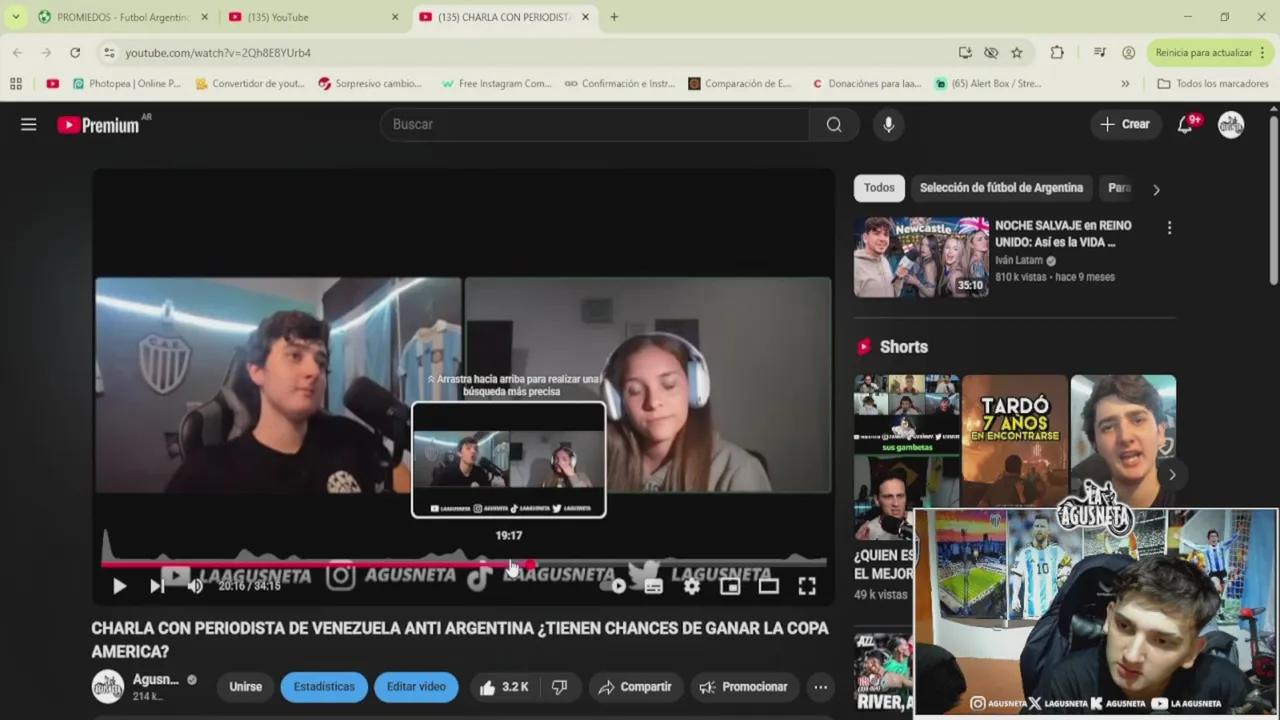This screenshot has height=720, width=1280.
Task: View site information icon in address bar
Action: pos(109,53)
